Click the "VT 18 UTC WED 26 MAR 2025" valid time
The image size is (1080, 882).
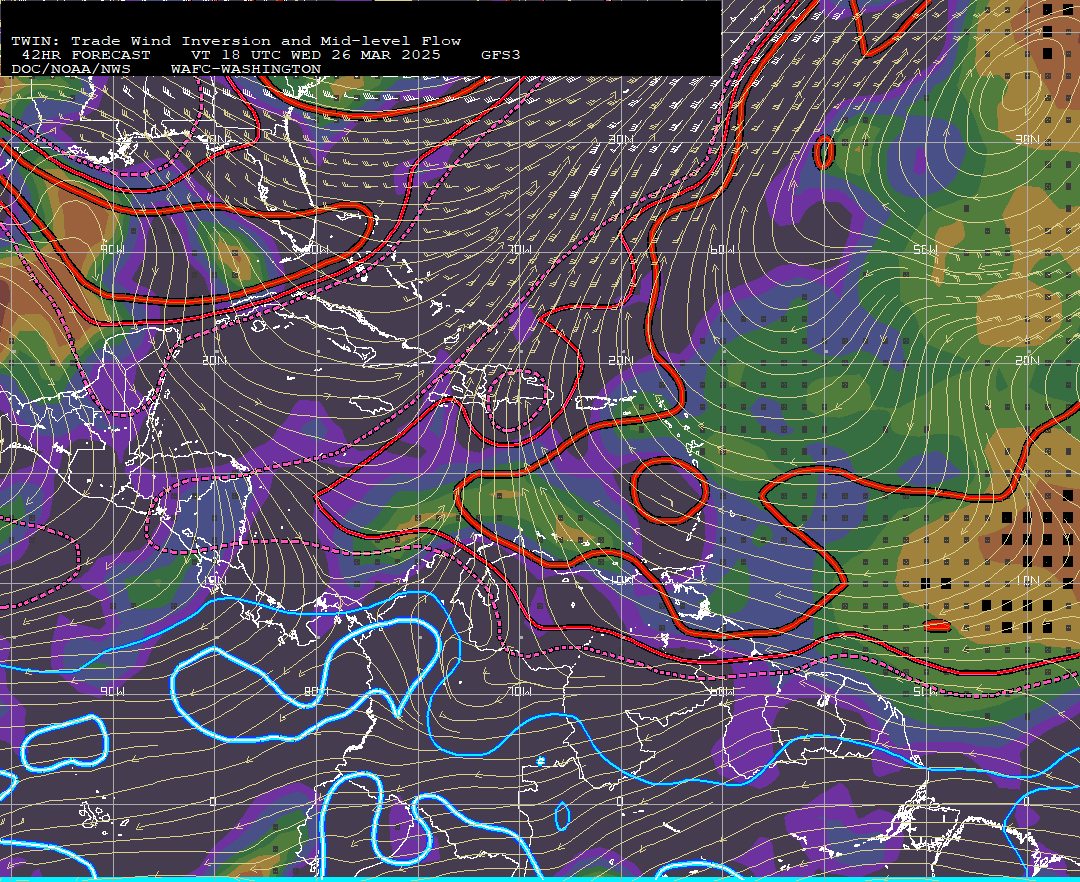click(x=315, y=55)
